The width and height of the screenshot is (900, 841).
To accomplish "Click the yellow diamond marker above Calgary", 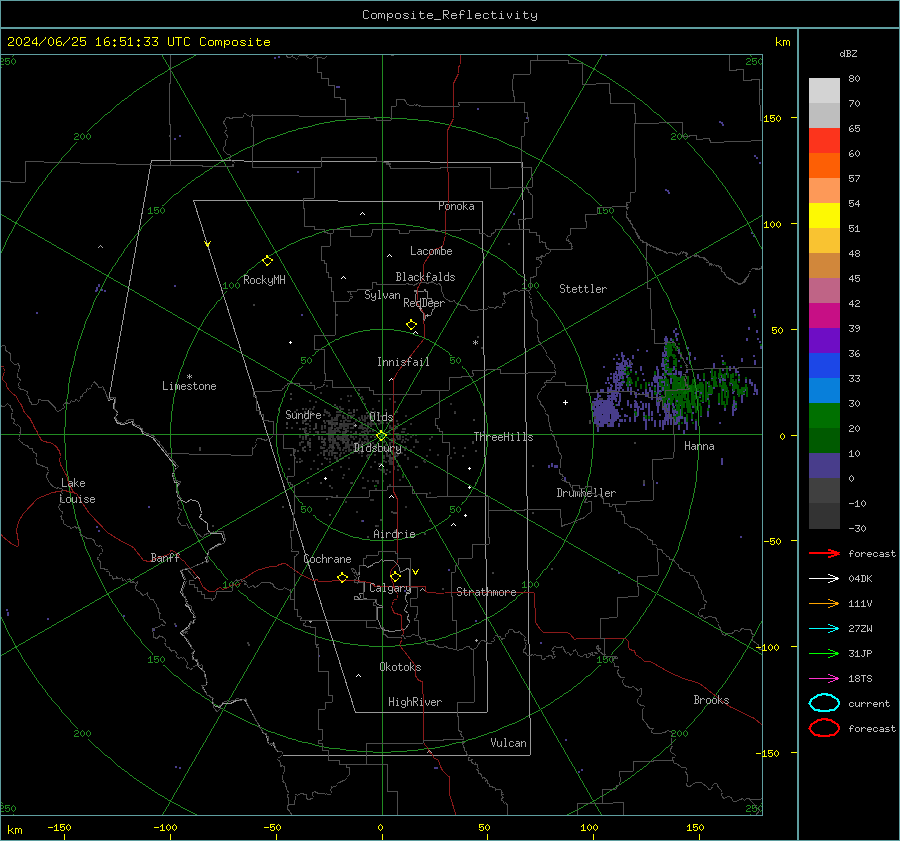I will pos(395,576).
